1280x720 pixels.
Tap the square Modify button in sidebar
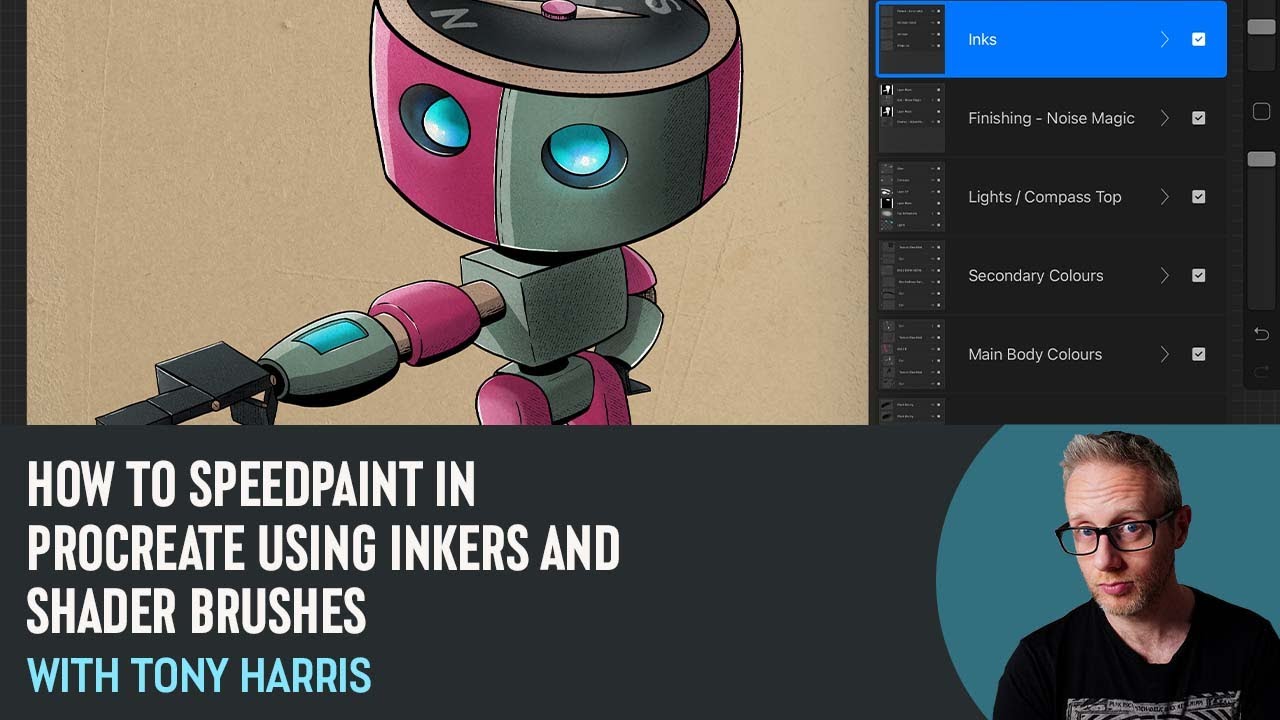(1261, 112)
